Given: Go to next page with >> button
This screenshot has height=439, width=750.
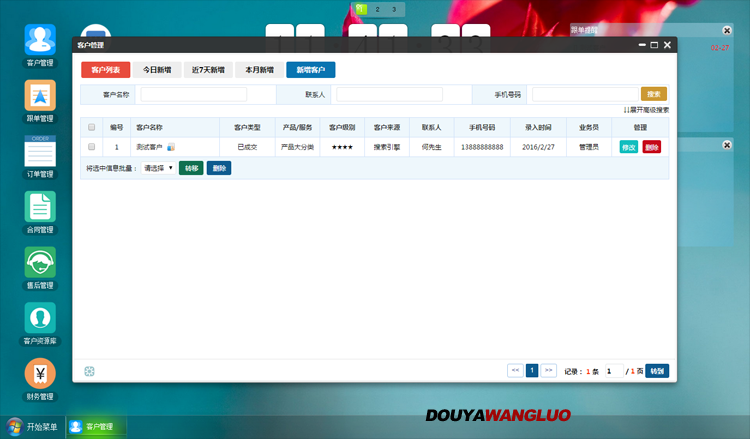Looking at the screenshot, I should tap(549, 371).
